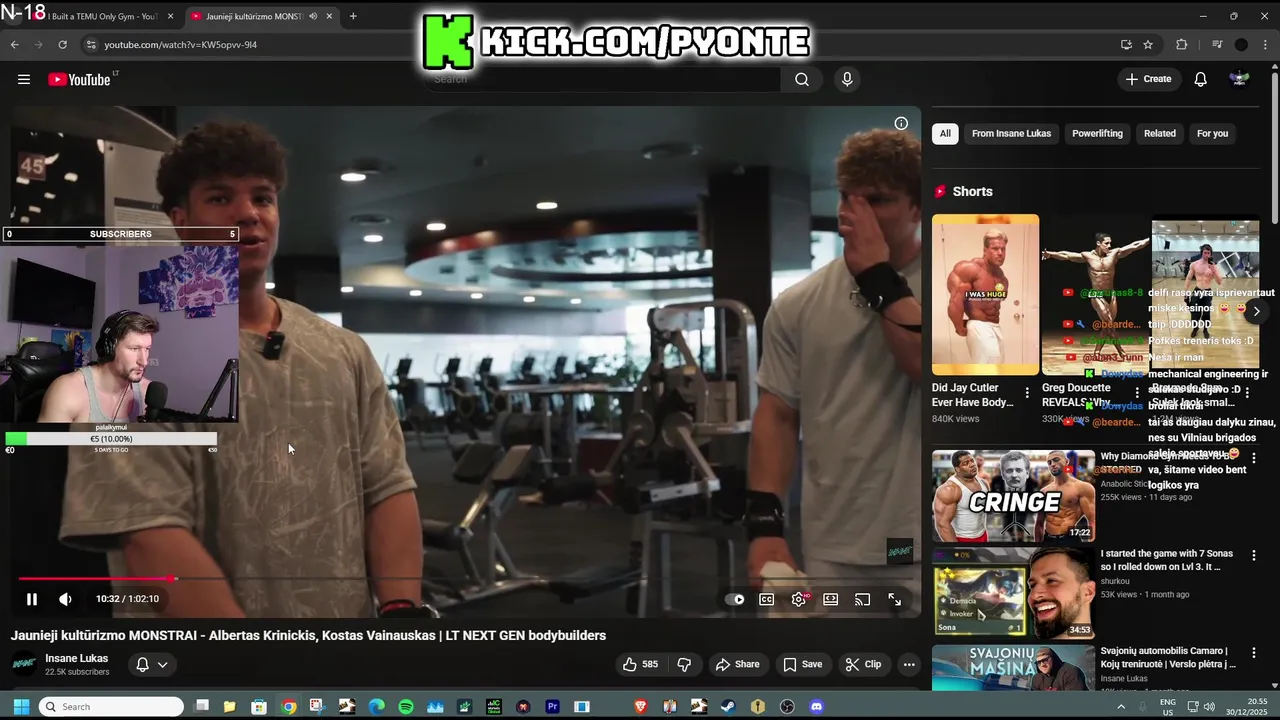
Task: Go back in browser history
Action: pyautogui.click(x=14, y=44)
